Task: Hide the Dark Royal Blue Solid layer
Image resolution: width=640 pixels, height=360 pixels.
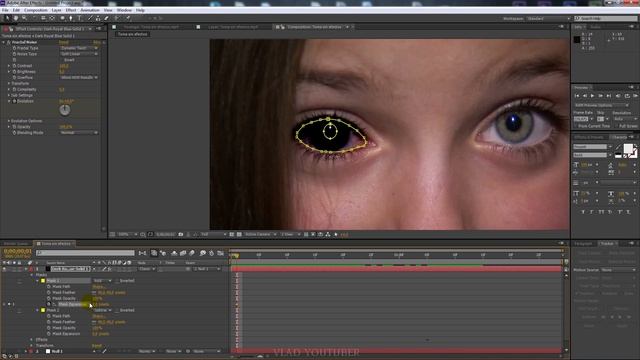Action: pyautogui.click(x=4, y=269)
